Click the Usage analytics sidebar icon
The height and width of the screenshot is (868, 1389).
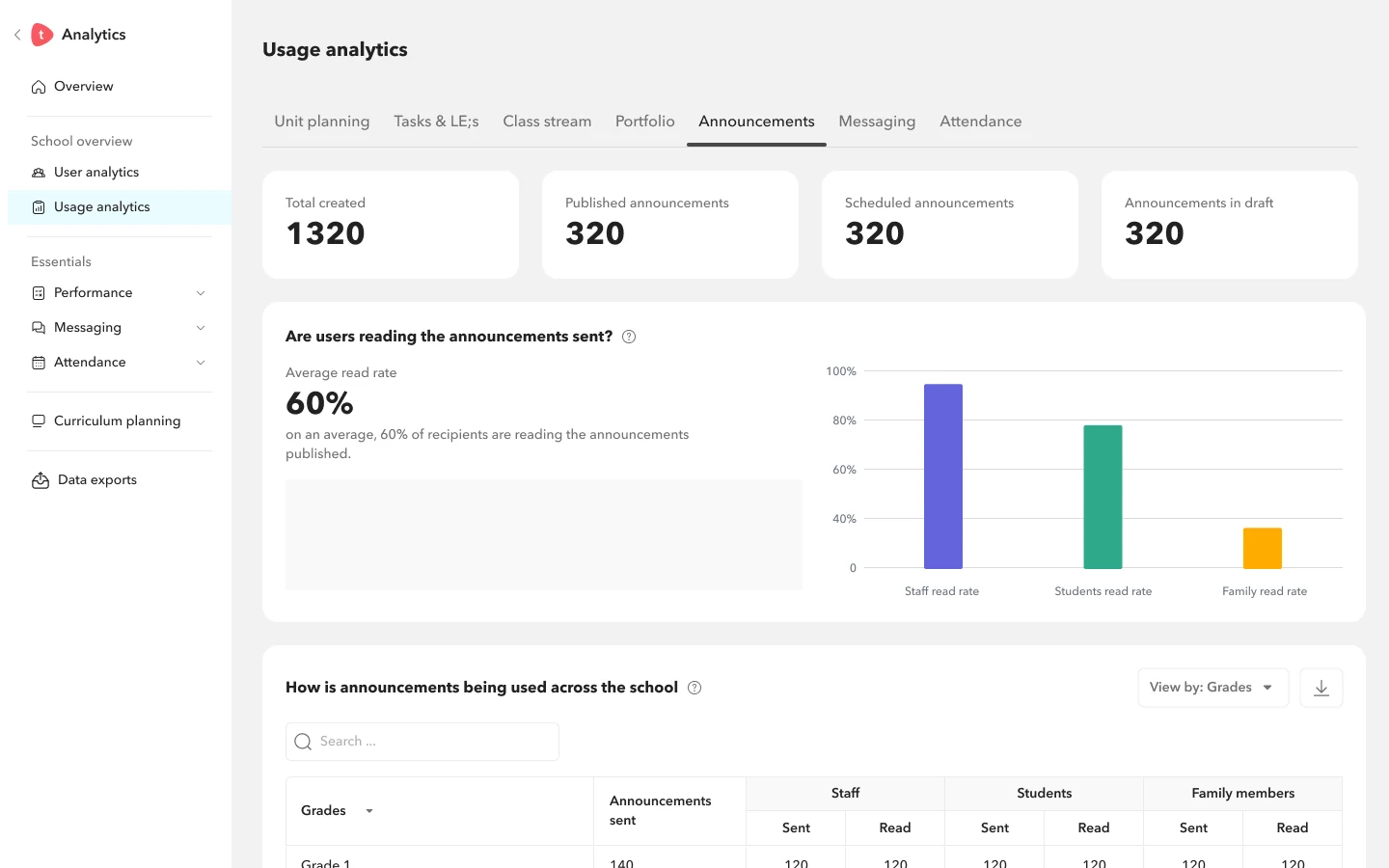[39, 207]
